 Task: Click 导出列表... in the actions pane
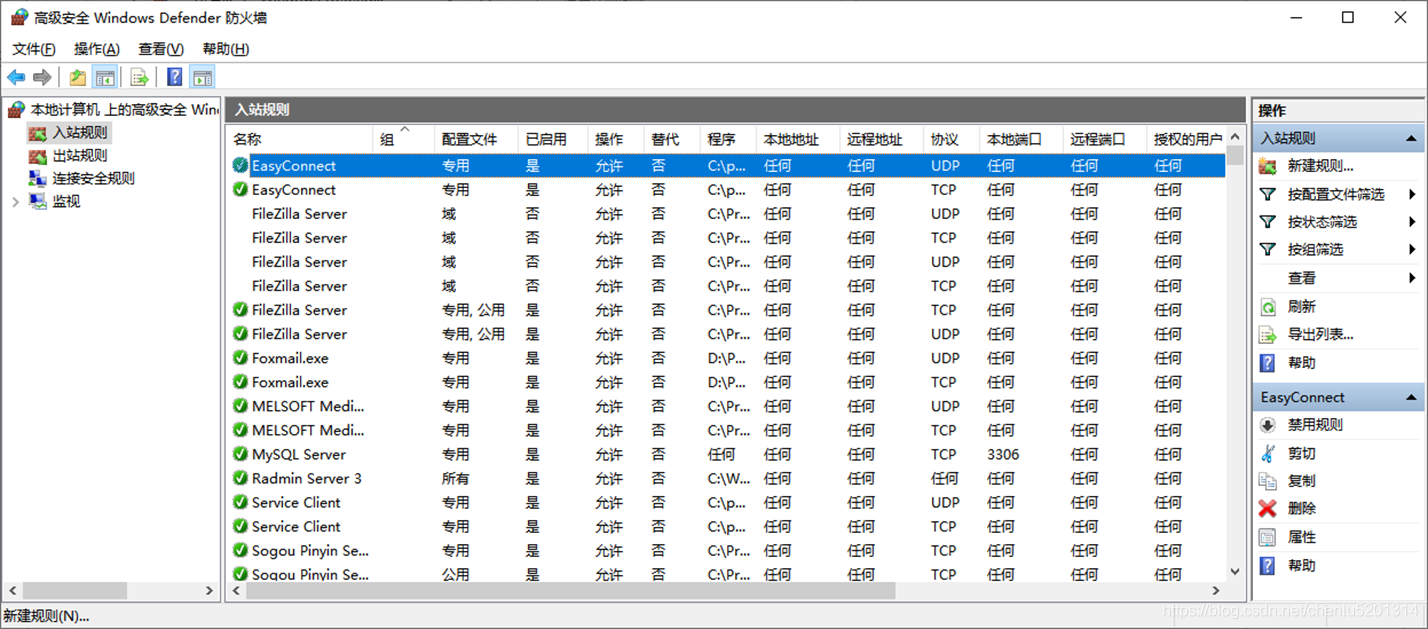[1320, 335]
